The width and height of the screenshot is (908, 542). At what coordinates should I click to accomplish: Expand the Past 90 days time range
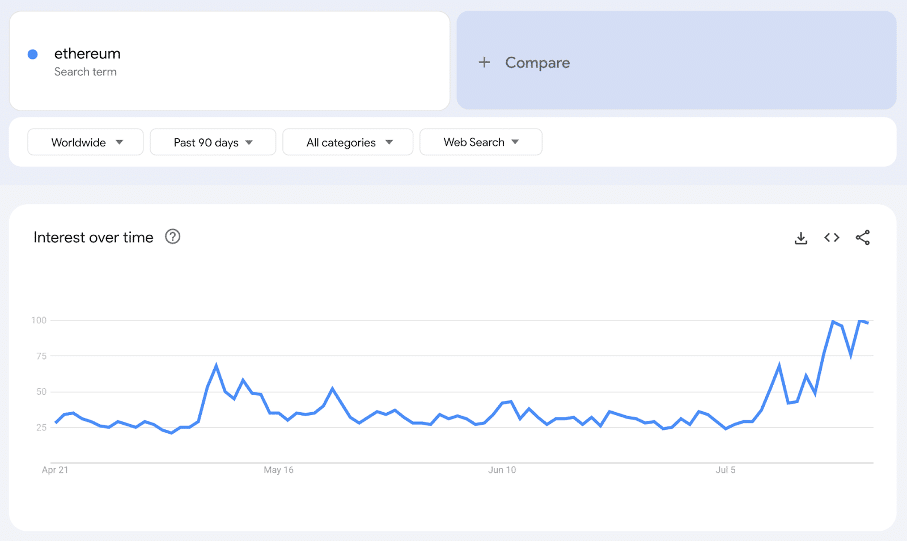214,142
